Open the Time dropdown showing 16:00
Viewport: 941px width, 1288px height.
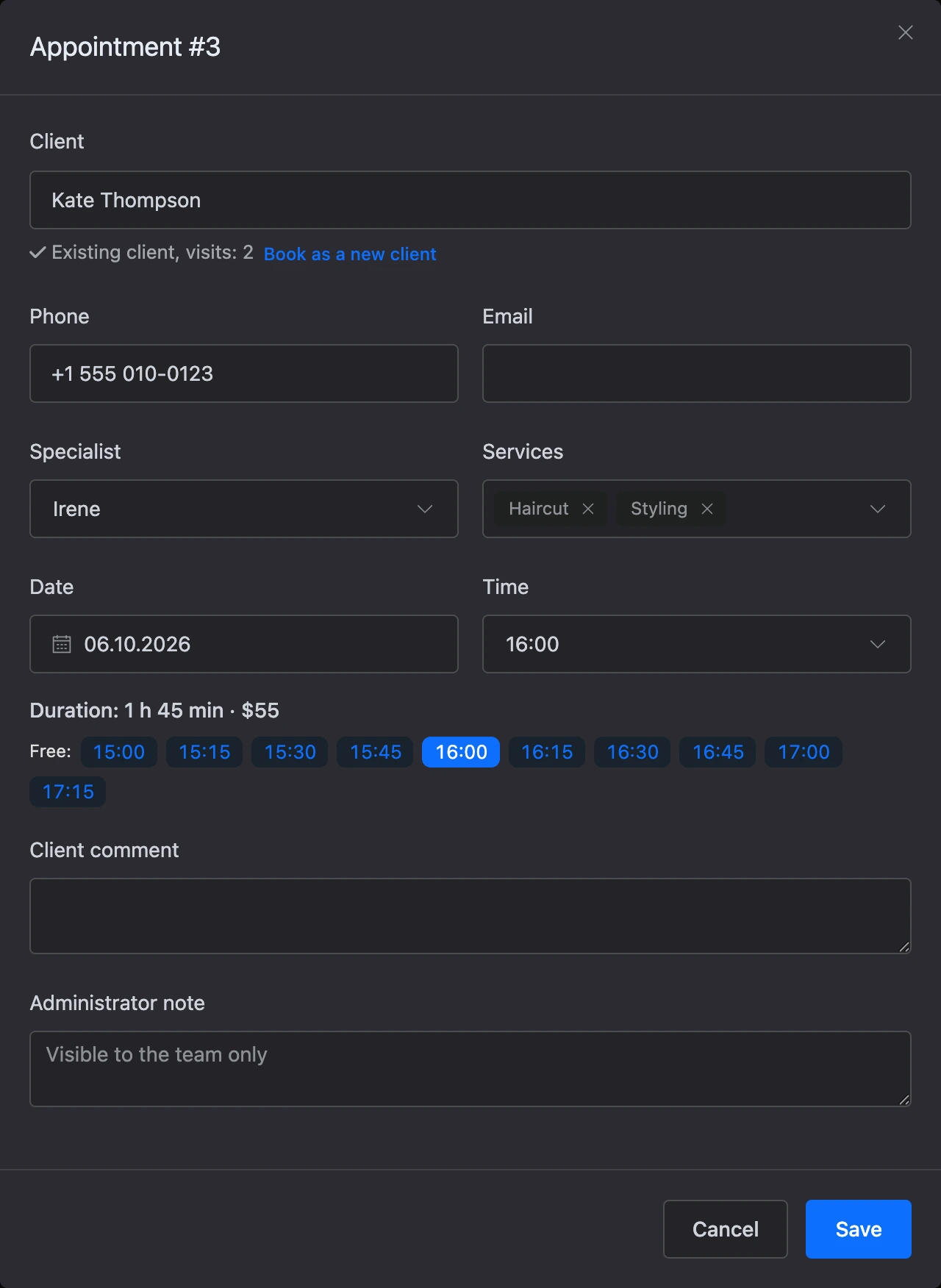click(697, 644)
